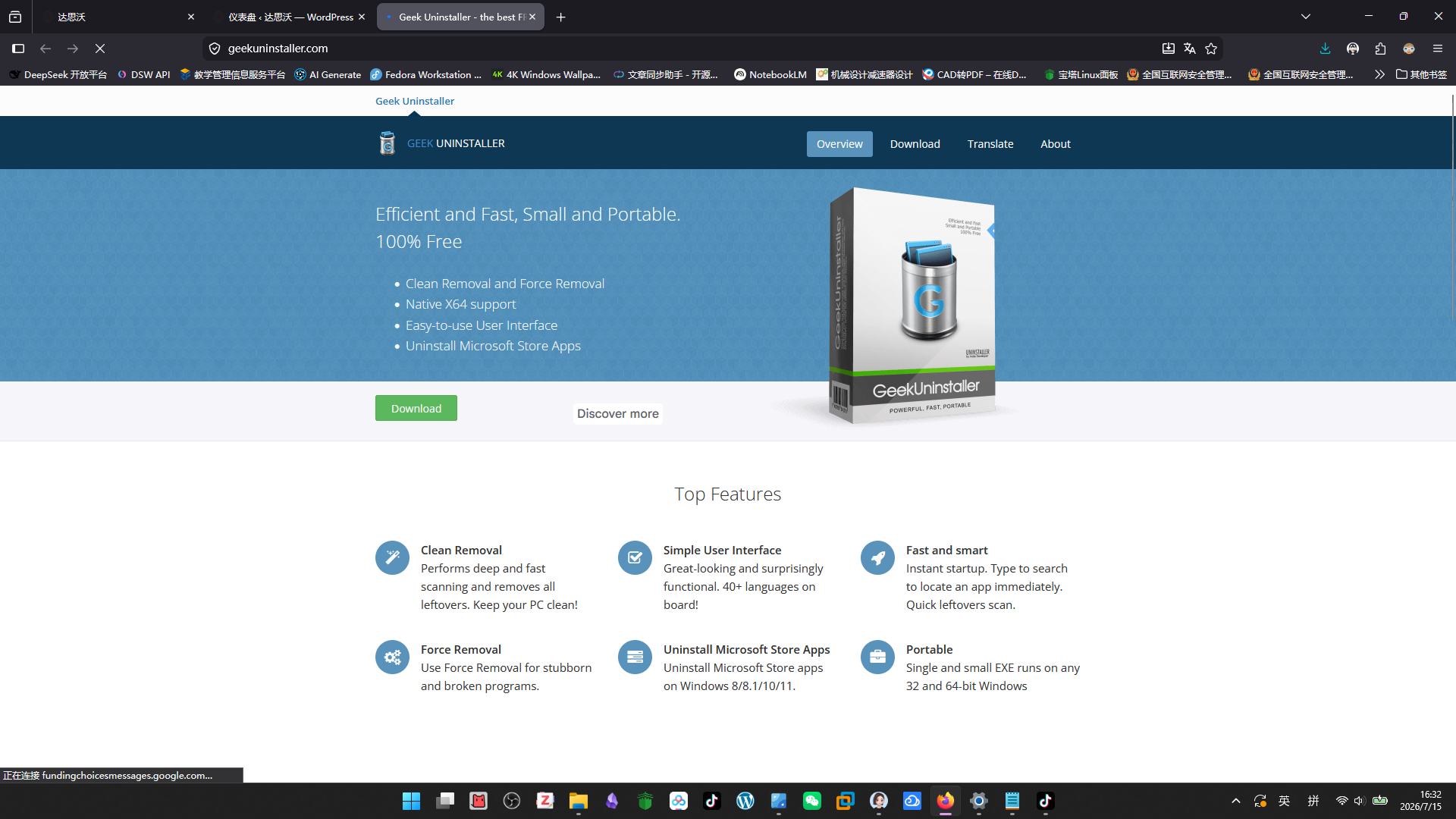
Task: Expand the system tray hidden icons chevron
Action: [x=1236, y=801]
